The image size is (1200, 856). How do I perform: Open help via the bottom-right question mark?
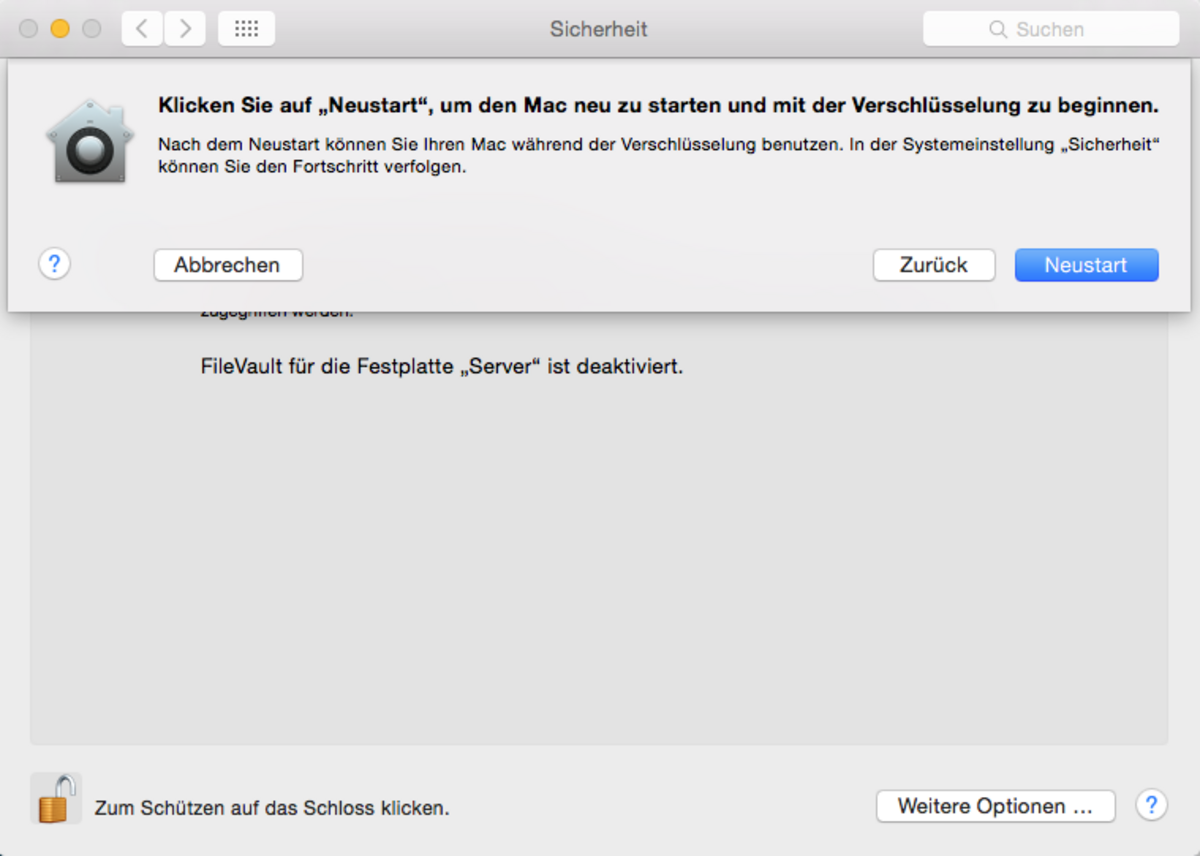pyautogui.click(x=1151, y=805)
